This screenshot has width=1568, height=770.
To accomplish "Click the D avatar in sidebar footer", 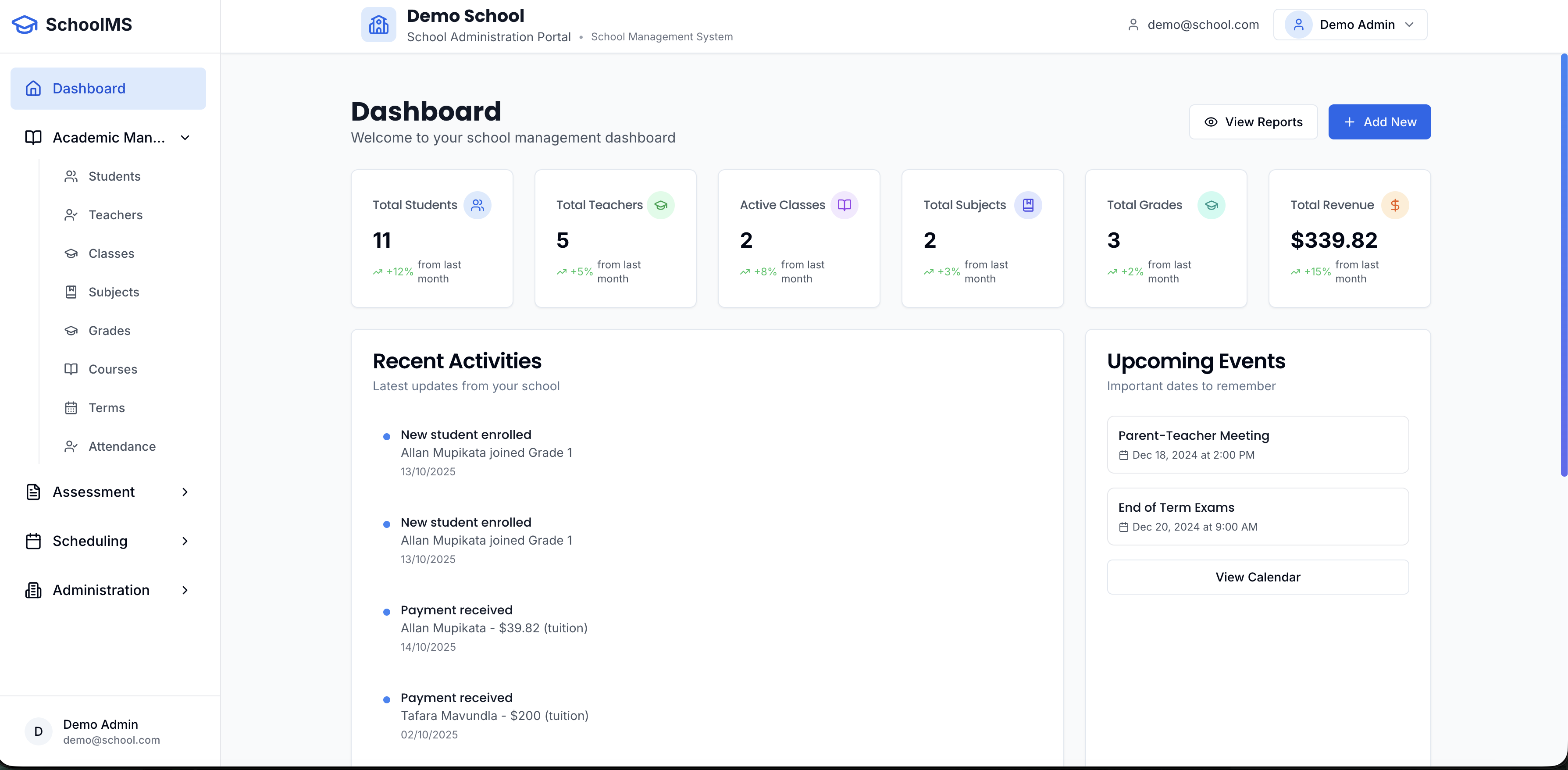I will click(x=38, y=731).
